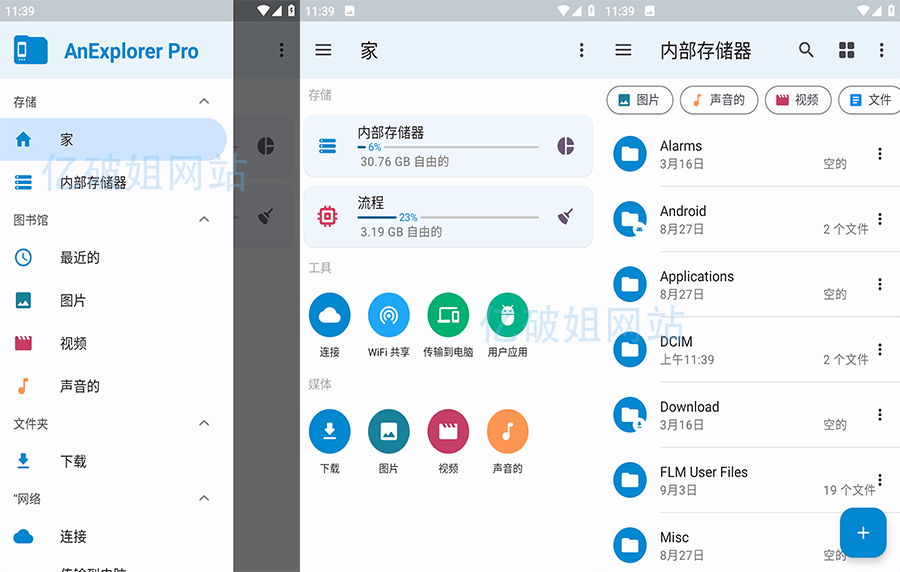Select 家 home item in drawer
The height and width of the screenshot is (572, 900).
(113, 139)
